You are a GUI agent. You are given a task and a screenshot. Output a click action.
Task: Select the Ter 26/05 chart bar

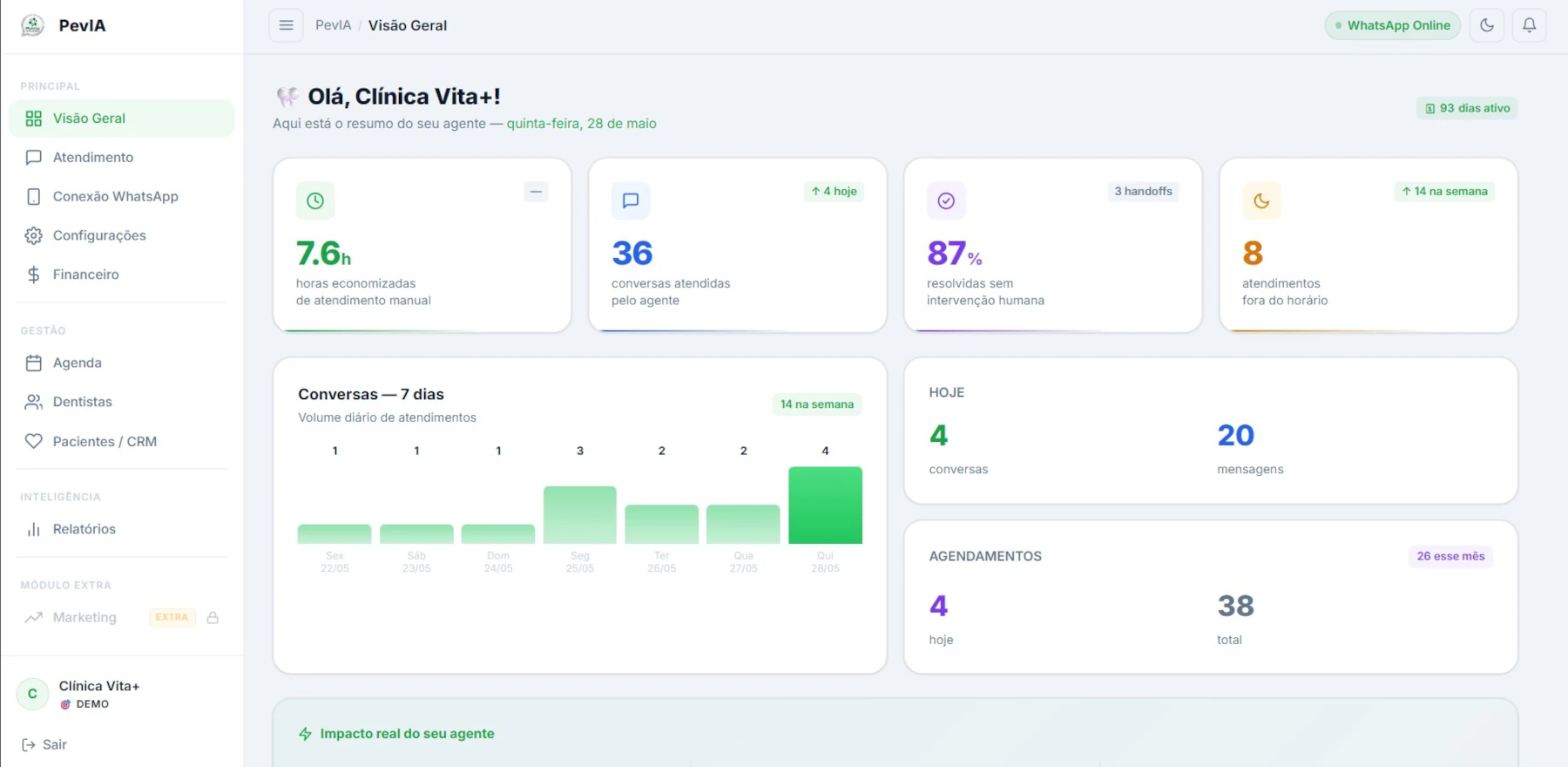(x=662, y=524)
